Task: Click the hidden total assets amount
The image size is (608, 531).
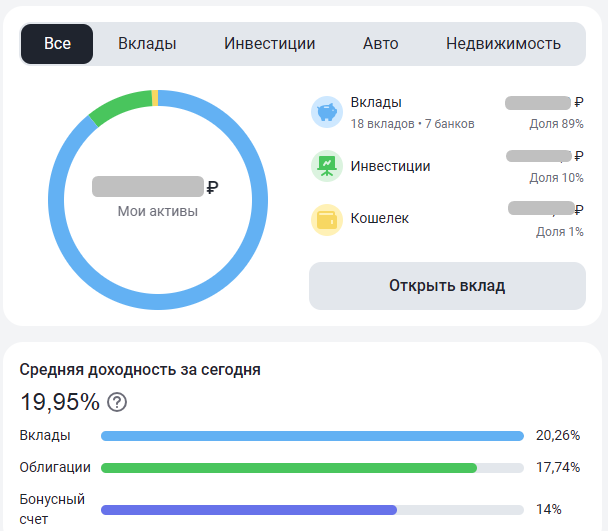Action: click(148, 187)
